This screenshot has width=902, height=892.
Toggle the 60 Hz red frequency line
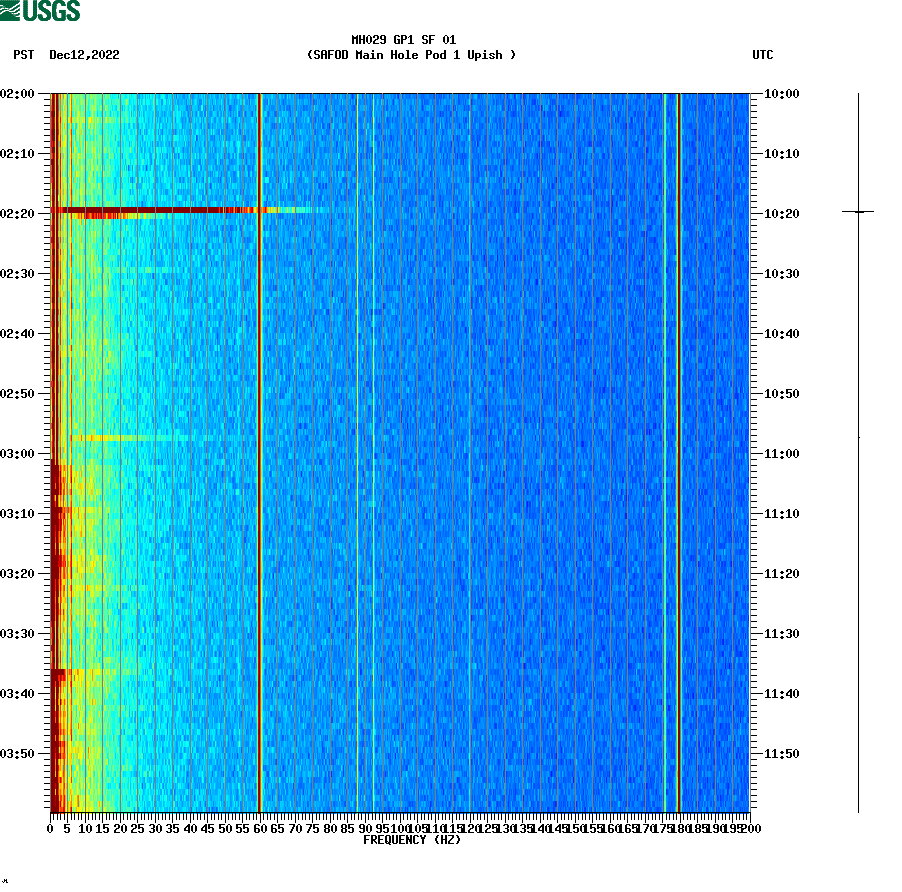click(x=259, y=450)
